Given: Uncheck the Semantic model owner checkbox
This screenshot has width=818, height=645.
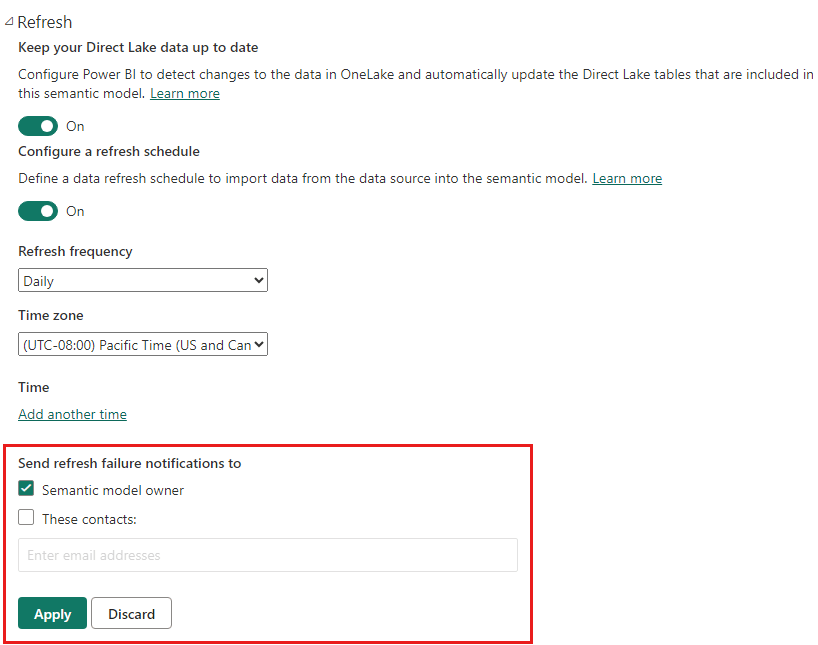Looking at the screenshot, I should [x=27, y=490].
